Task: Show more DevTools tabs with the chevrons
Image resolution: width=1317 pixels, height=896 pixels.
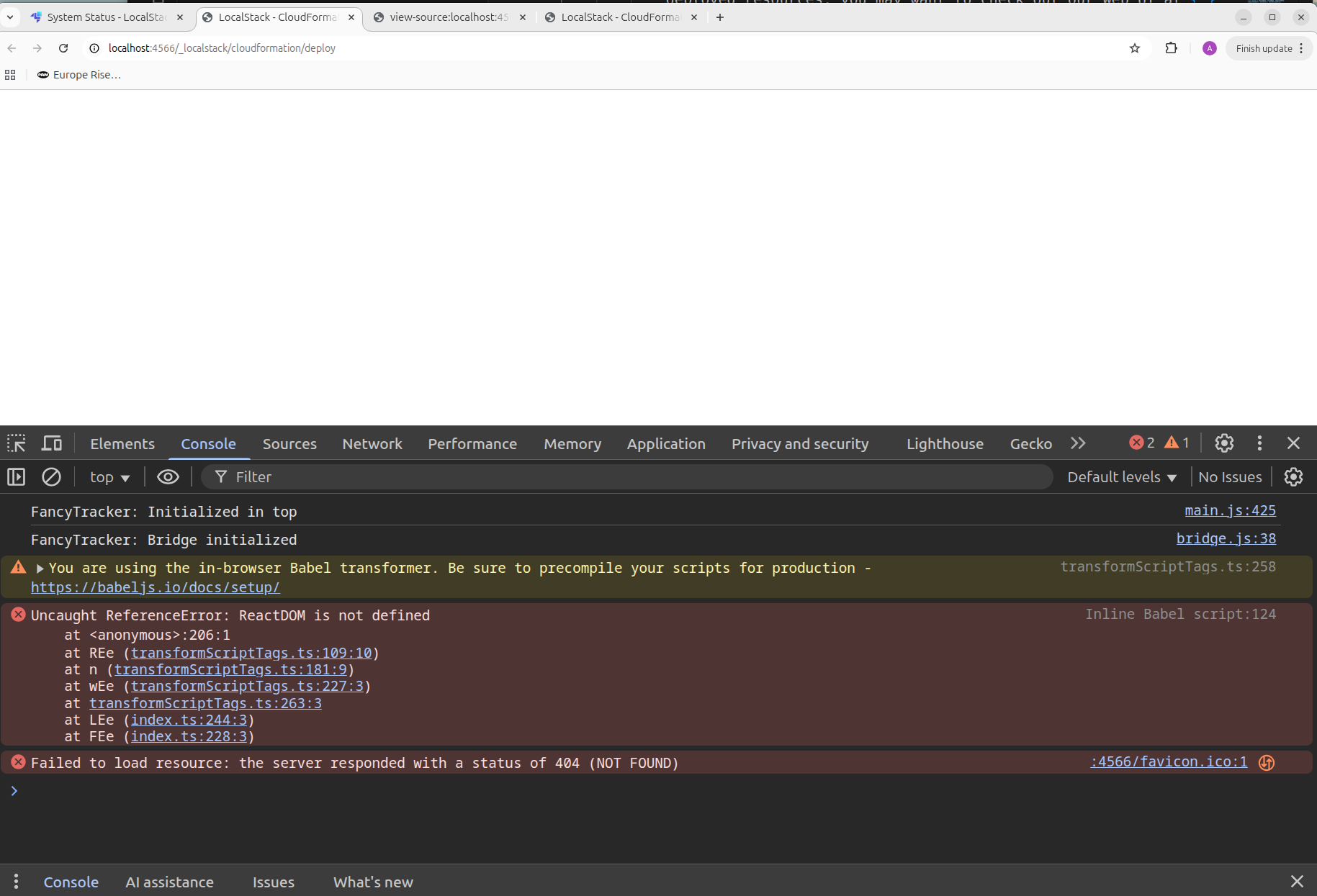Action: tap(1078, 443)
